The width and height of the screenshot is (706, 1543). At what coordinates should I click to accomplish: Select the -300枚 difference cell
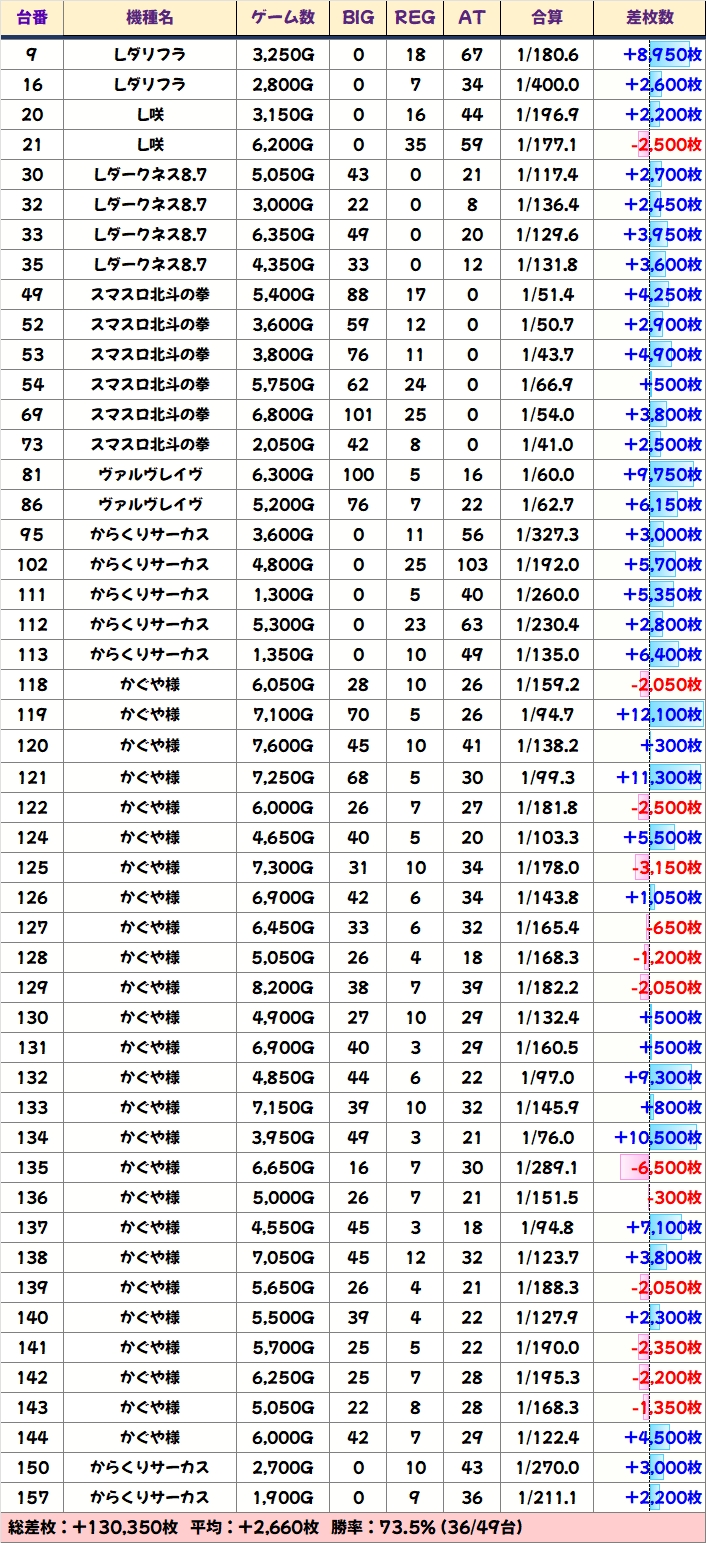tap(650, 1197)
